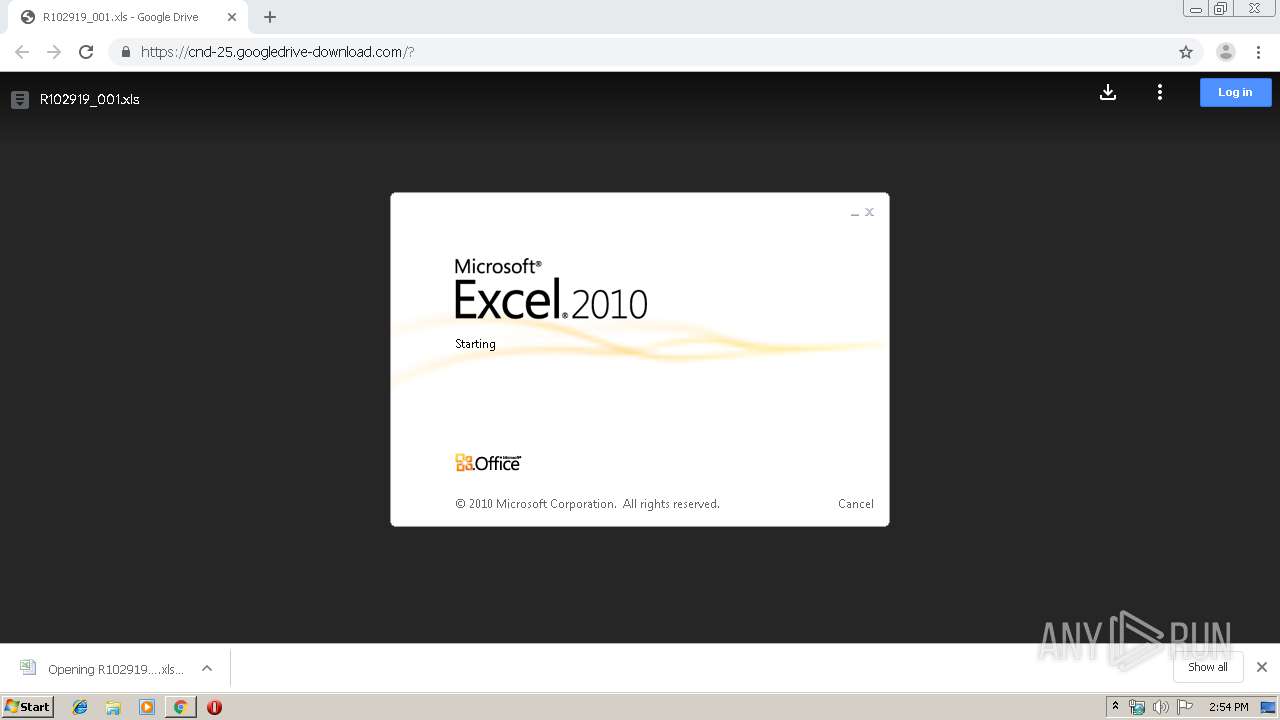The image size is (1280, 720).
Task: Cancel the Excel 2010 startup
Action: coord(855,504)
